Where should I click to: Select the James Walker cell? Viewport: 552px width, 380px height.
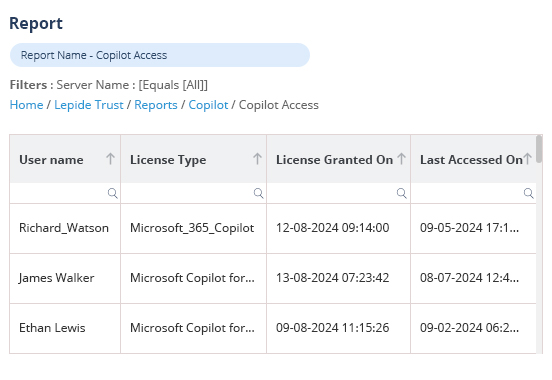tap(65, 278)
